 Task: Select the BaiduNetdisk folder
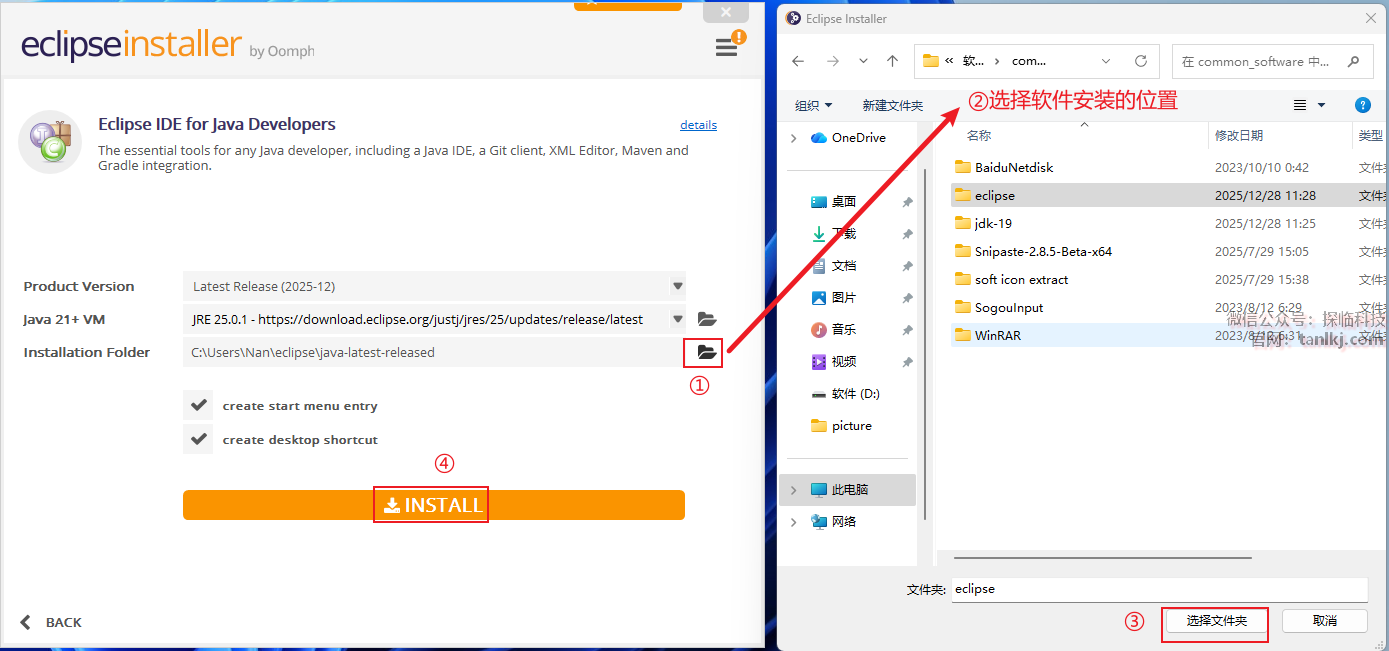tap(1014, 168)
